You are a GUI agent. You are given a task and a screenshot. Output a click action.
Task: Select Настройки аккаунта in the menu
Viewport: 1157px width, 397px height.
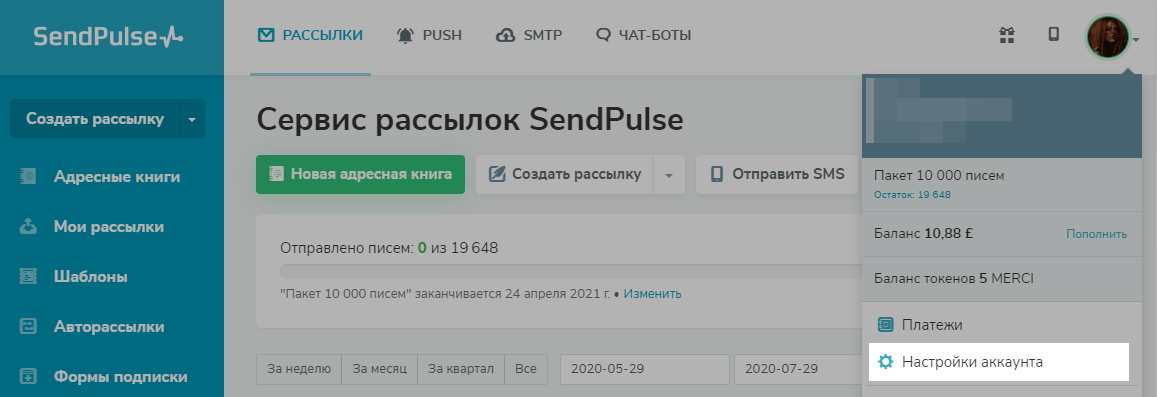tap(999, 362)
